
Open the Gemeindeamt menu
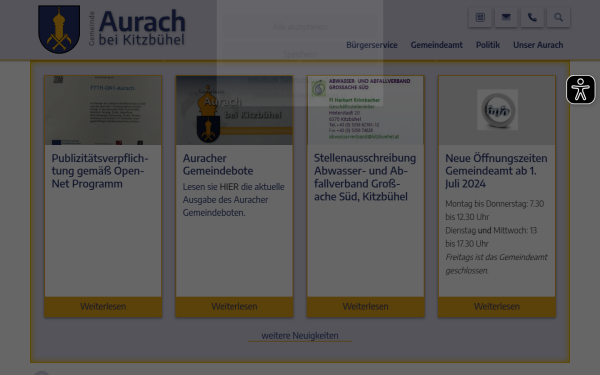[x=437, y=45]
